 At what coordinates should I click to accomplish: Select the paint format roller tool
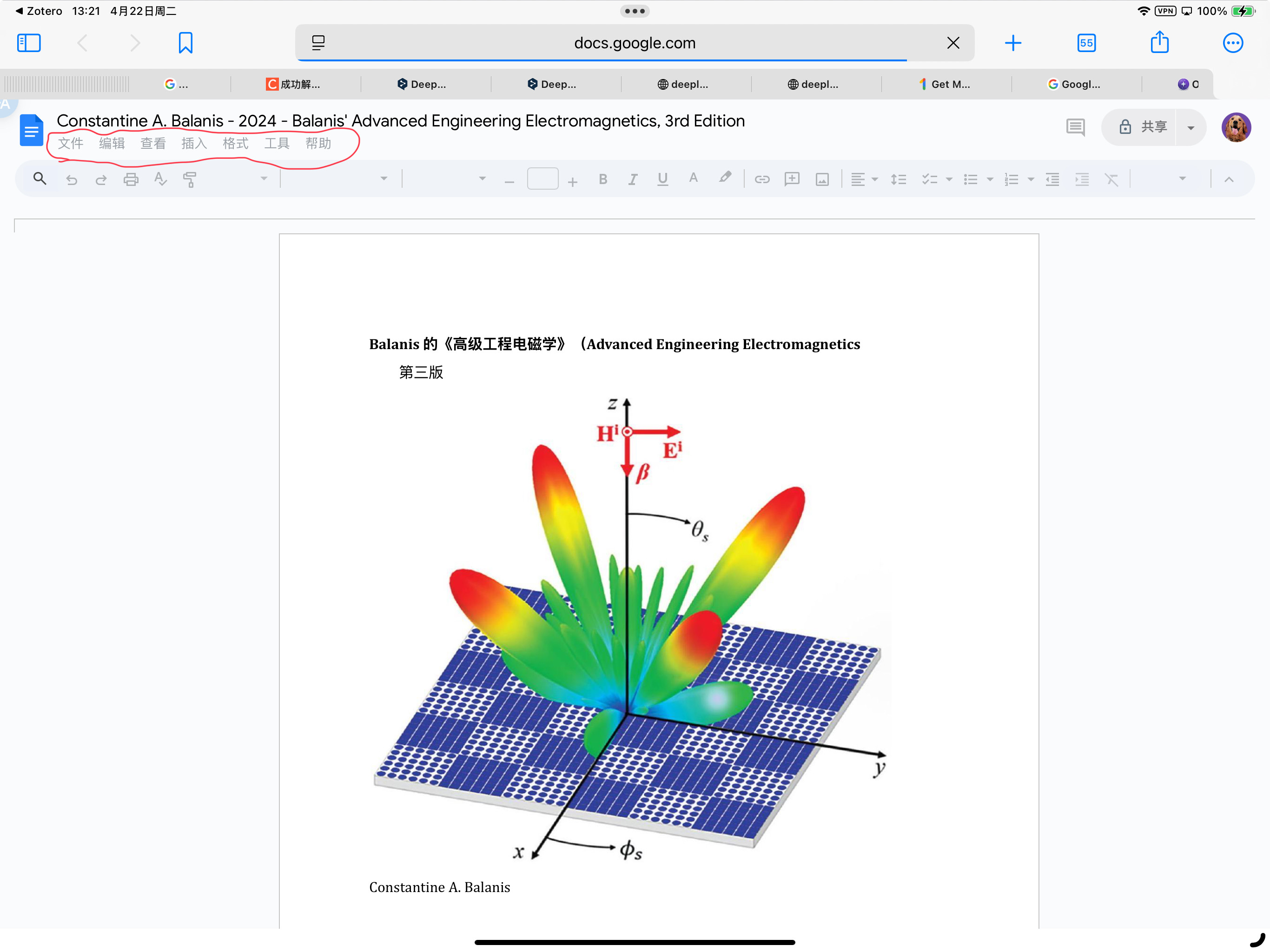click(x=190, y=180)
